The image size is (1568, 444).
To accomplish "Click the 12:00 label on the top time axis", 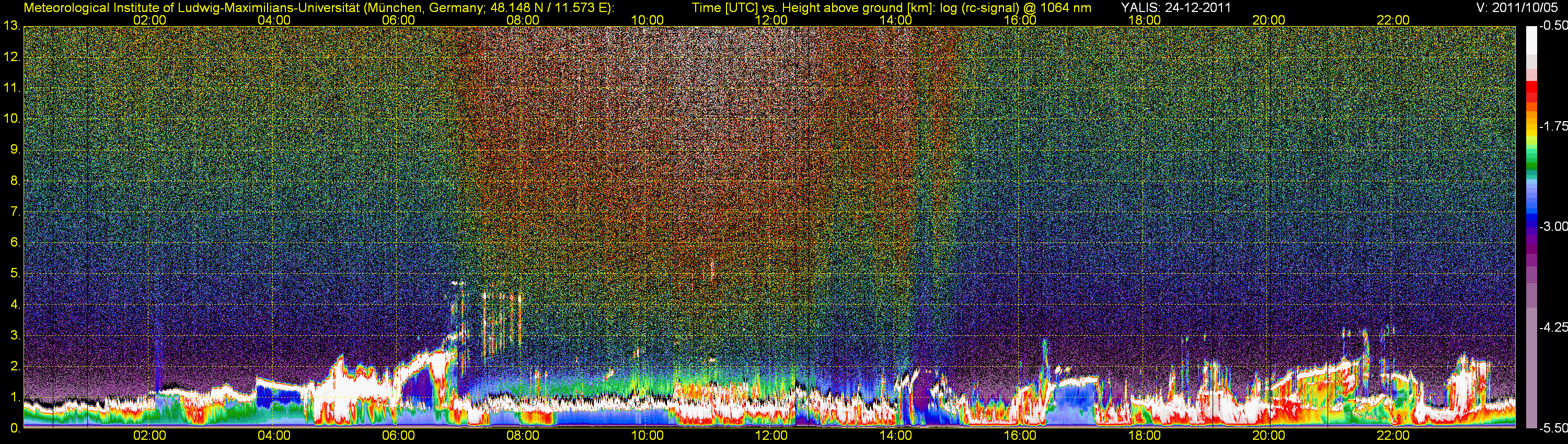I will tap(771, 20).
